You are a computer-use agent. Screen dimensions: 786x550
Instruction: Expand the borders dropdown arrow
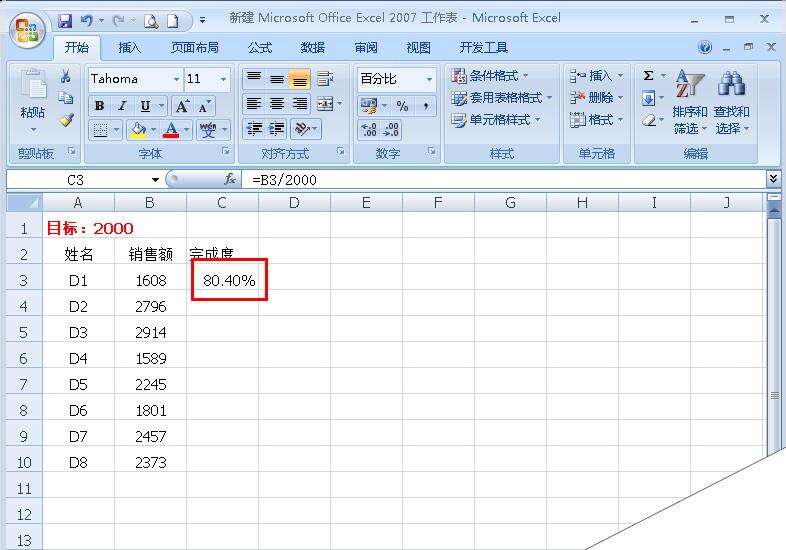tap(116, 130)
